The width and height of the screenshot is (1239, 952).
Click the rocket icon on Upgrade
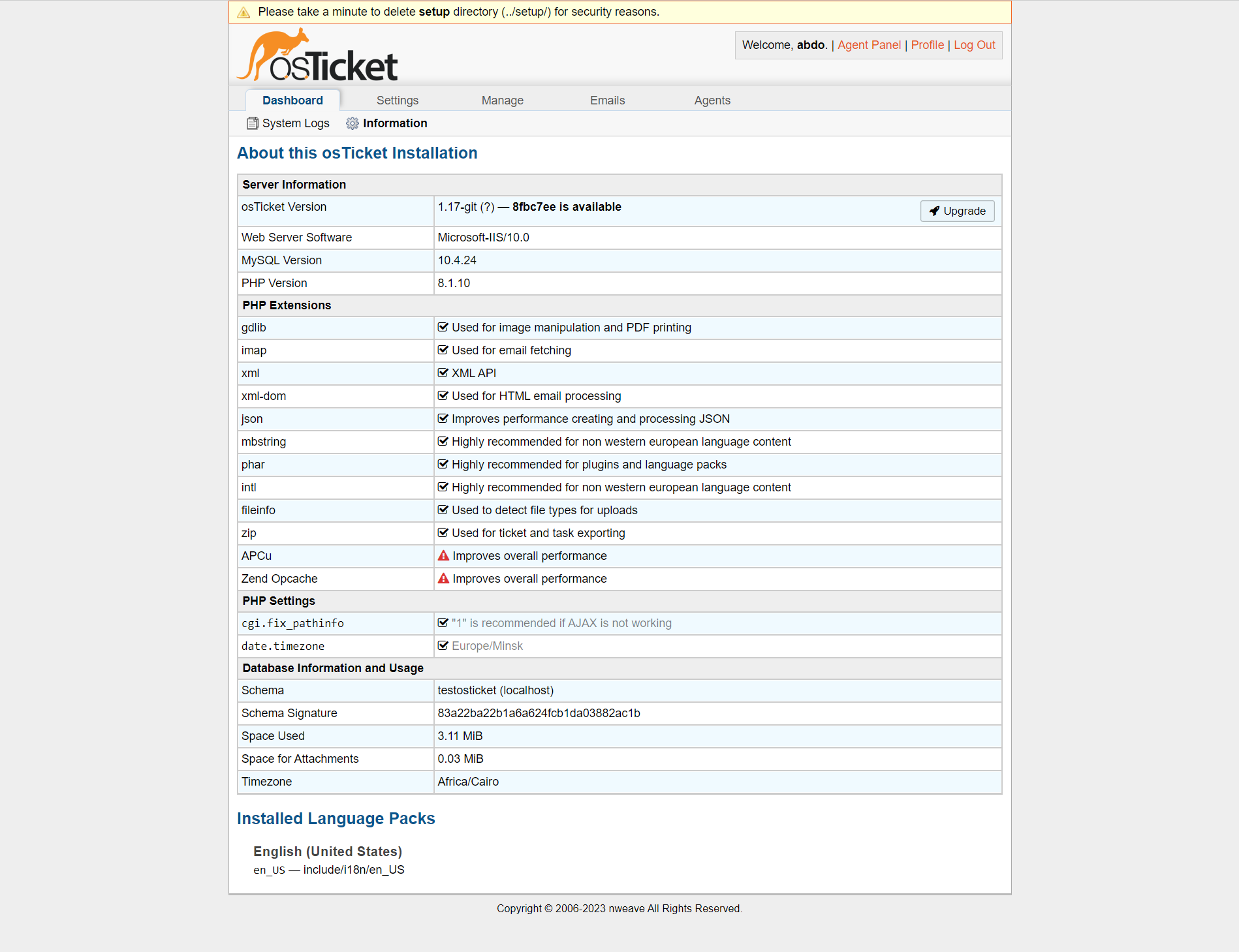pos(934,211)
